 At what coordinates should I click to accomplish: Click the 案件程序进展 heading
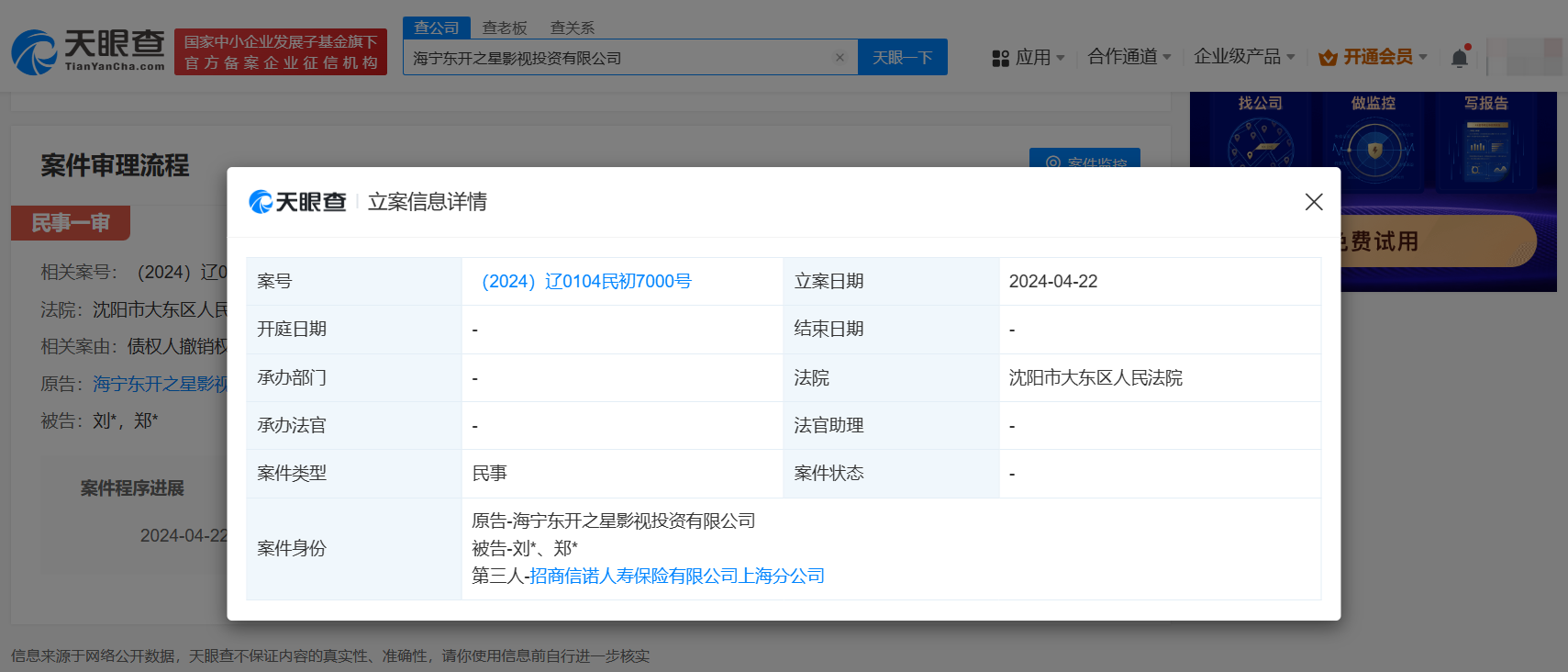click(x=132, y=488)
